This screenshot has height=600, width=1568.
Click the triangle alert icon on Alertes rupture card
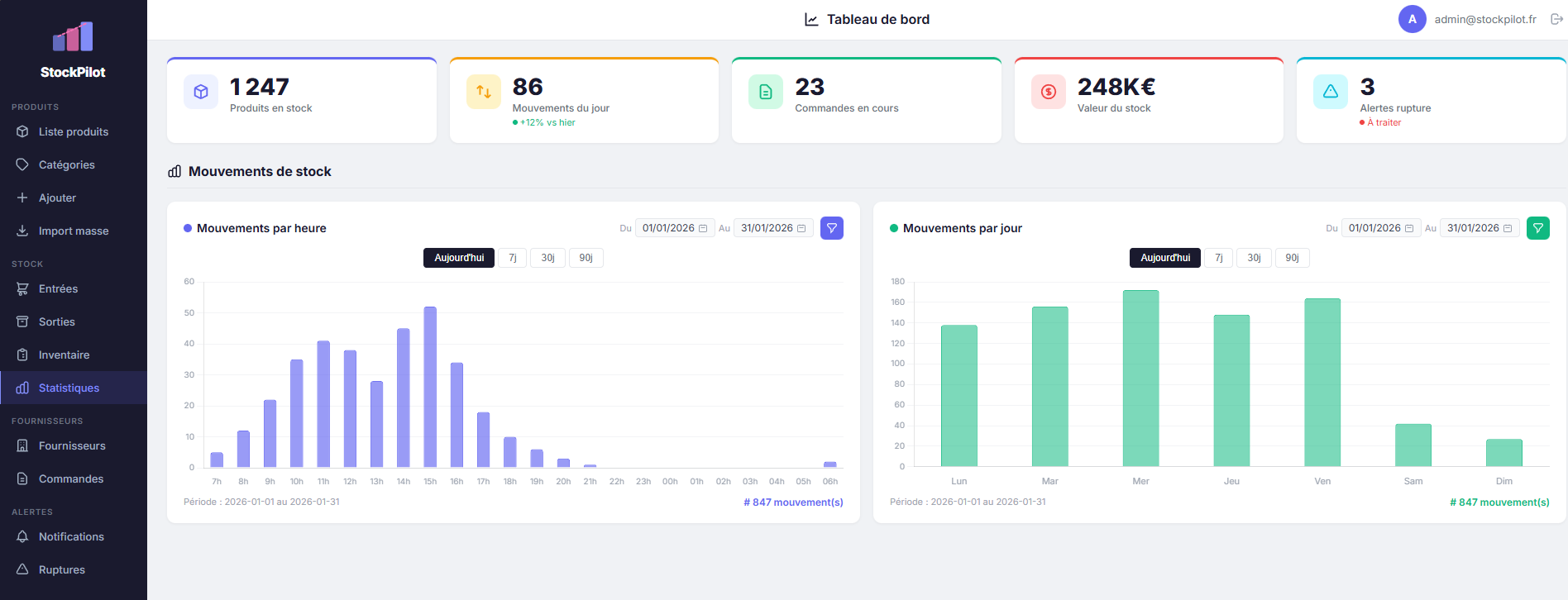click(1330, 92)
